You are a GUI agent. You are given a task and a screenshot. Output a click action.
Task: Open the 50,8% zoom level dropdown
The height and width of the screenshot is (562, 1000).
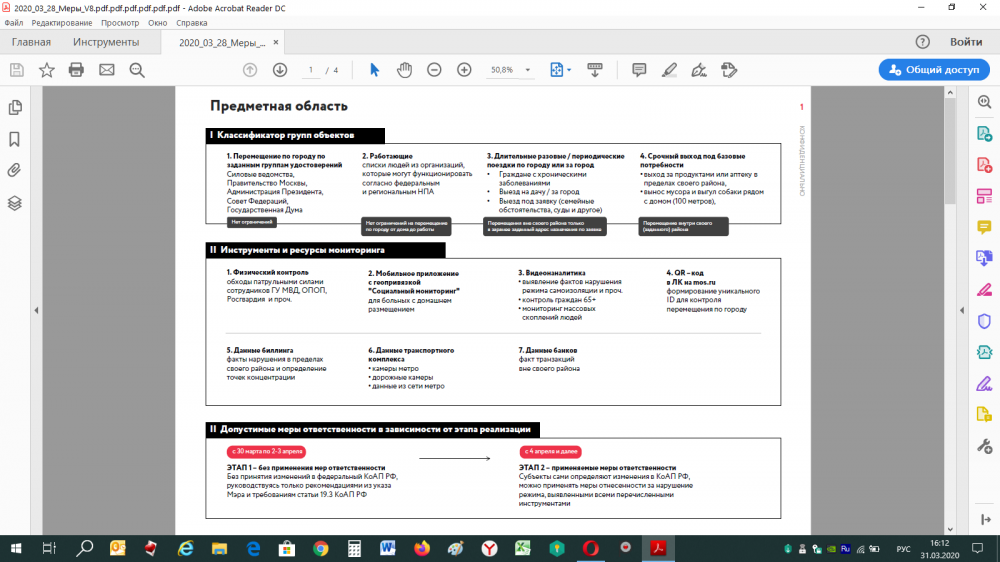[x=512, y=70]
